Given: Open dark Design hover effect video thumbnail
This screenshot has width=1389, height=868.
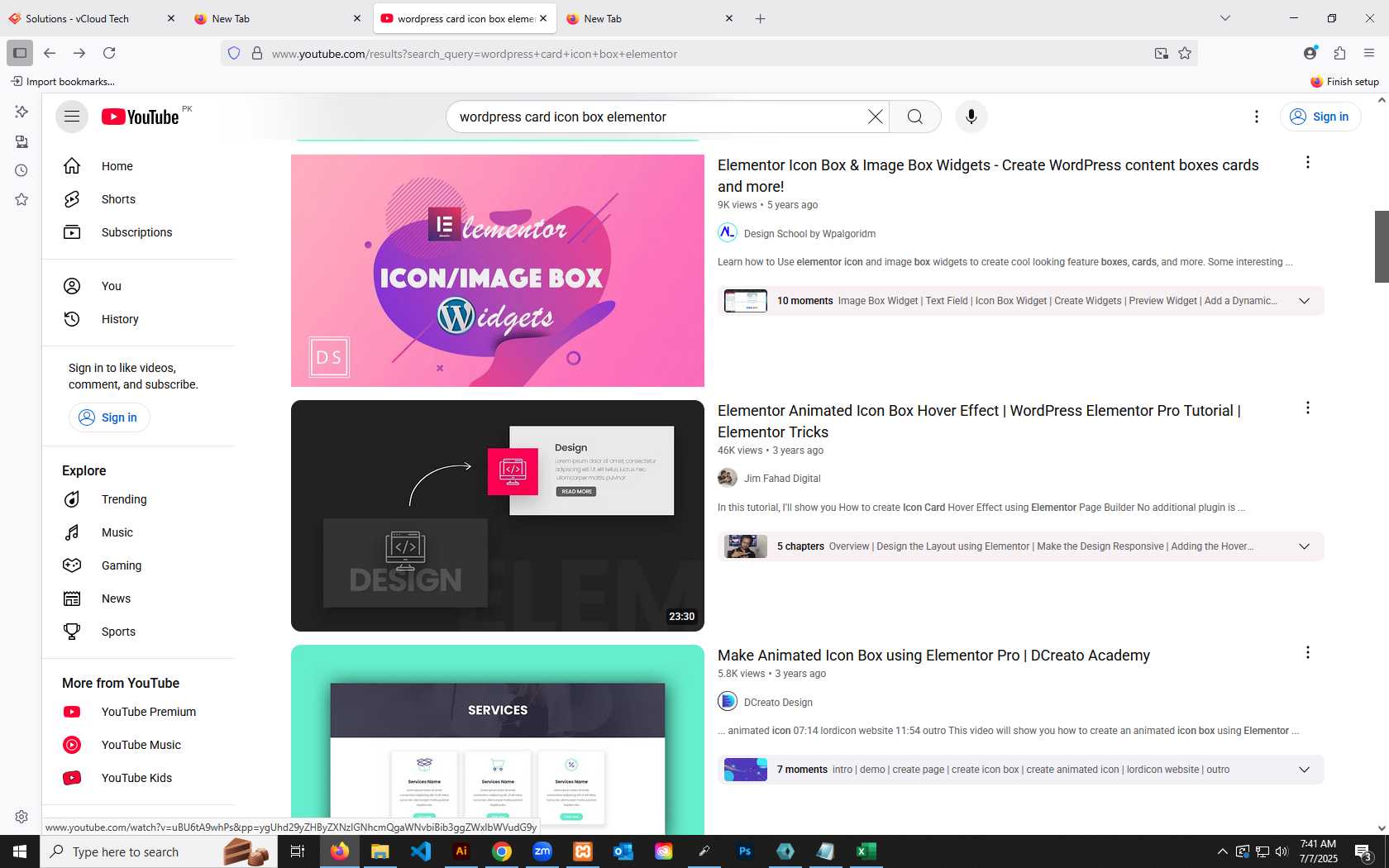Looking at the screenshot, I should point(498,516).
